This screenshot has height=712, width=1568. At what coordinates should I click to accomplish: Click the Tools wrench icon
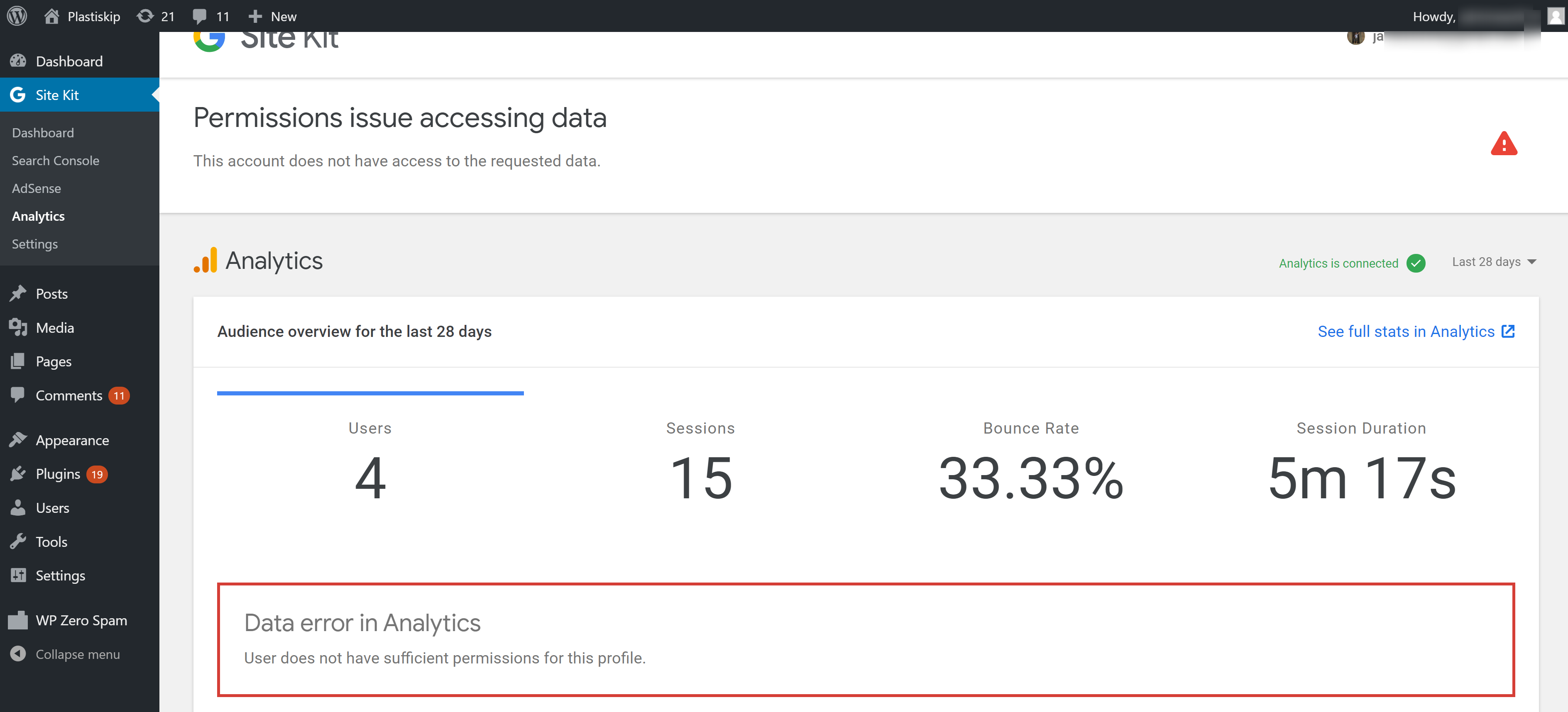[x=18, y=541]
